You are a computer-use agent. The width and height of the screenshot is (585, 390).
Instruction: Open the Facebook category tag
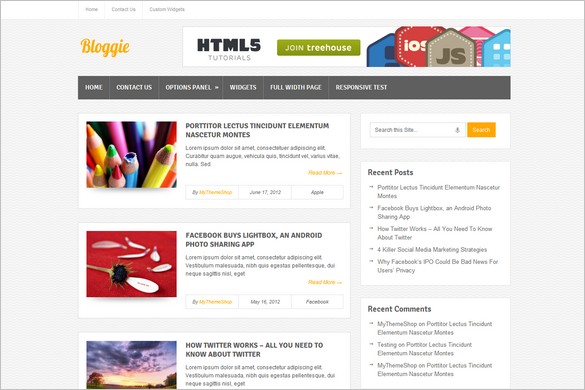pyautogui.click(x=317, y=302)
